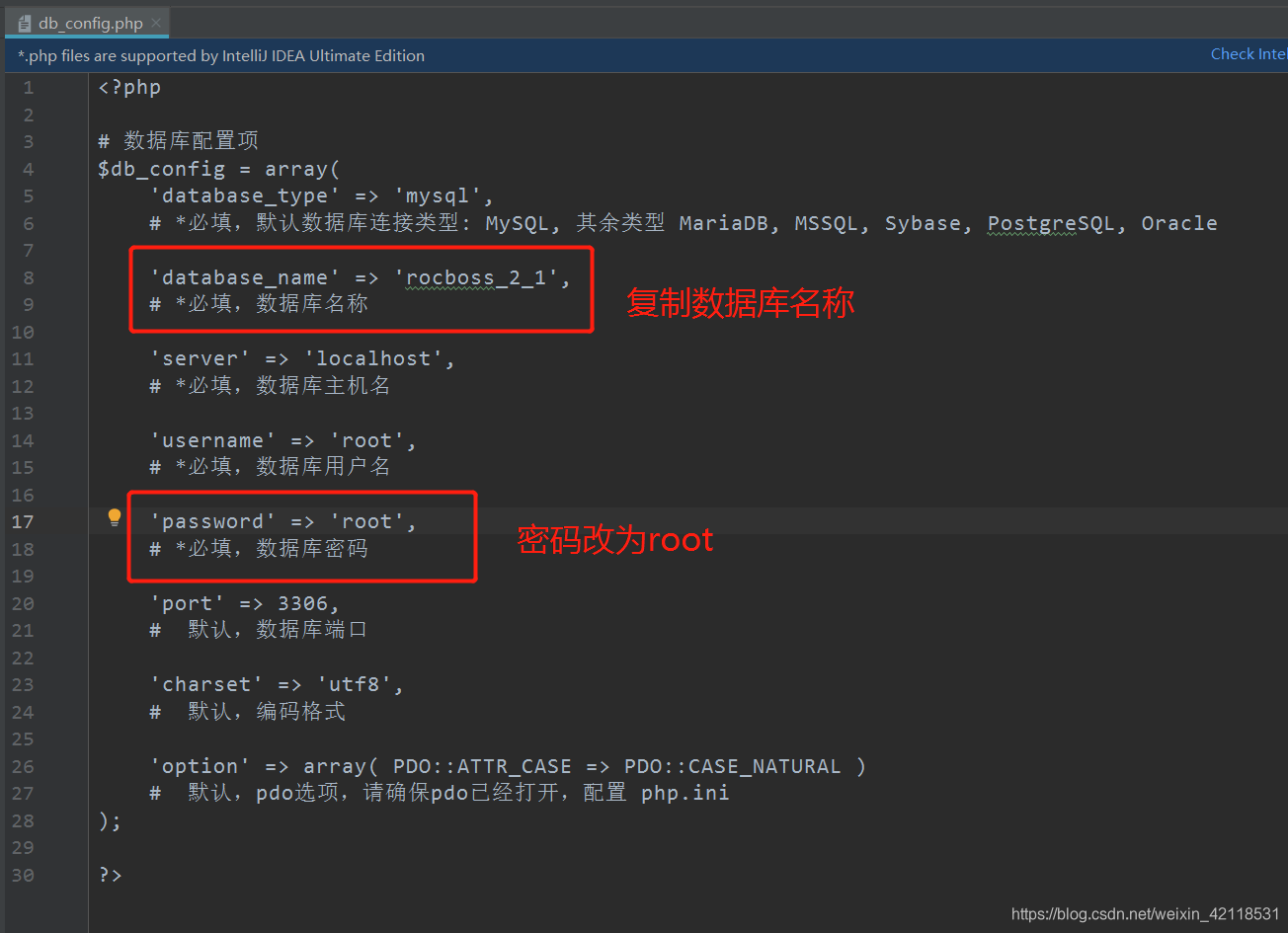The height and width of the screenshot is (933, 1288).
Task: Click the 'server' => 'localhost' line
Action: (x=302, y=358)
